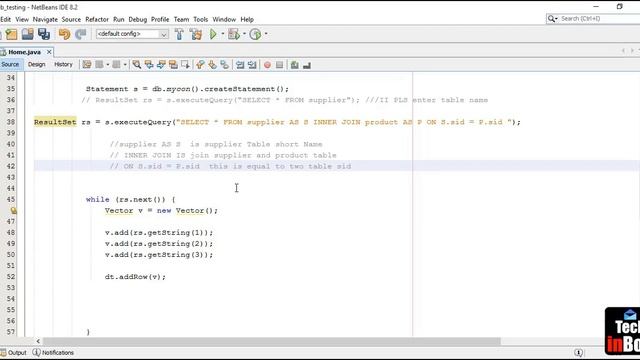Expand the Profile Project dropdown arrow
This screenshot has width=640, height=360.
(x=266, y=34)
